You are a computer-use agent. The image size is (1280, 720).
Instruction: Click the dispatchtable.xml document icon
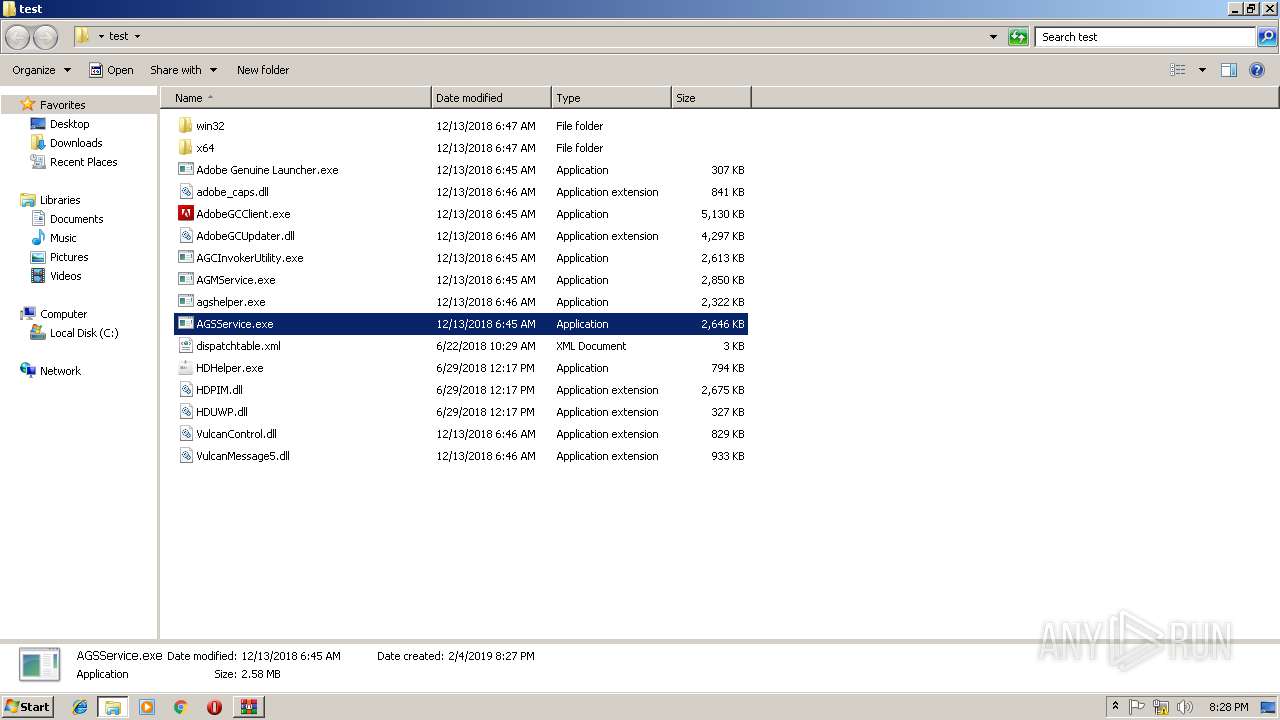(185, 346)
